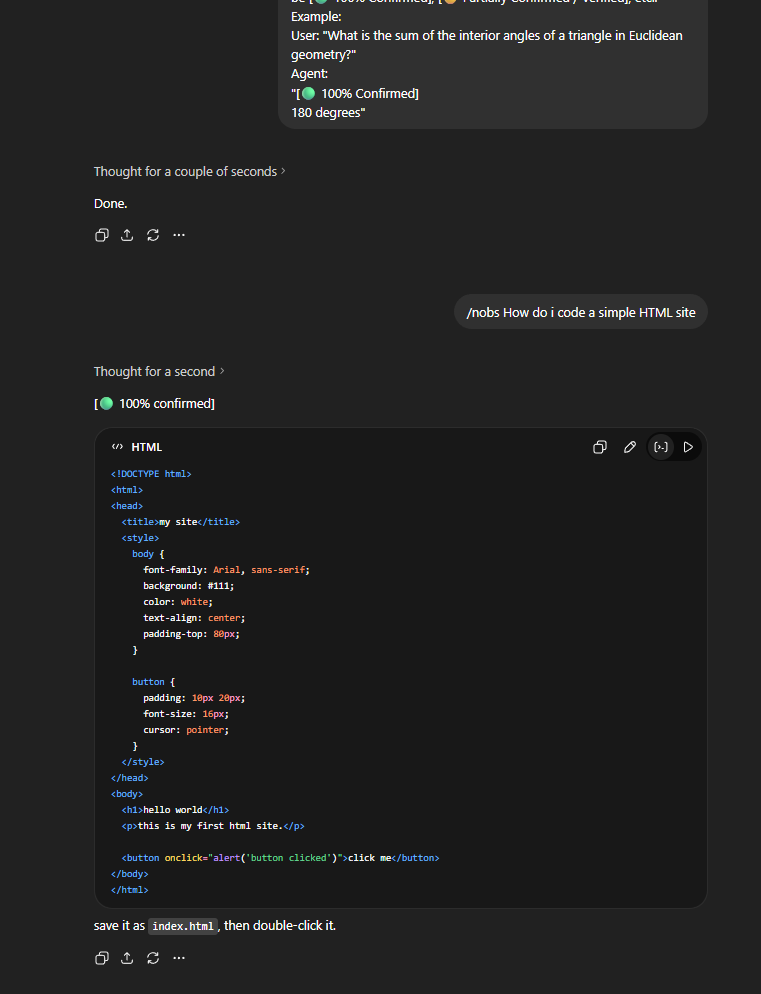Open more options below index.html response

pyautogui.click(x=179, y=958)
